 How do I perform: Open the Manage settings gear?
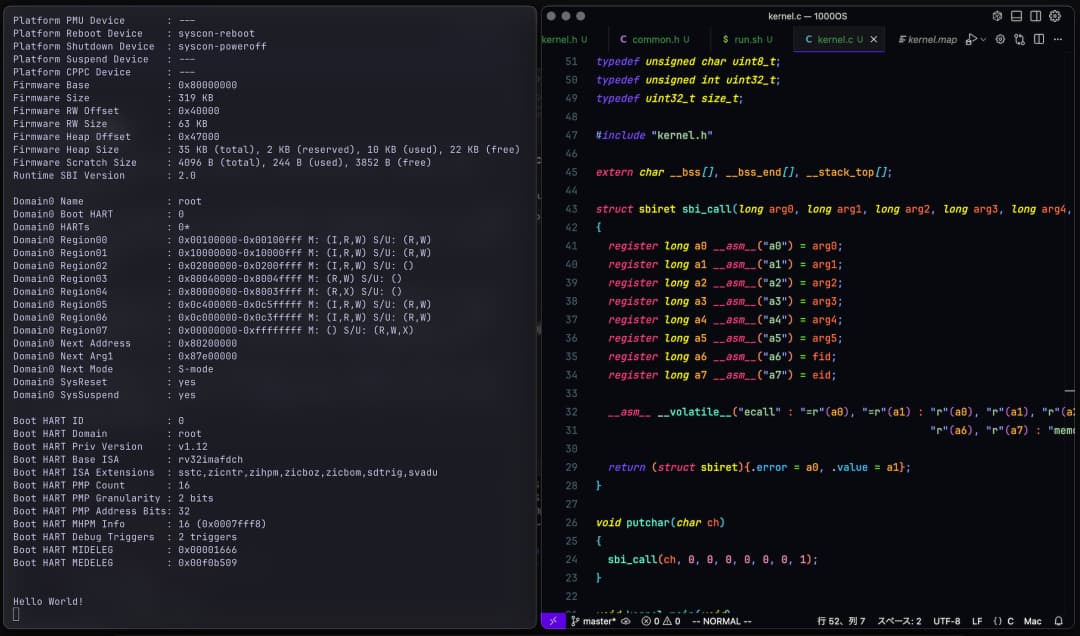[1056, 15]
